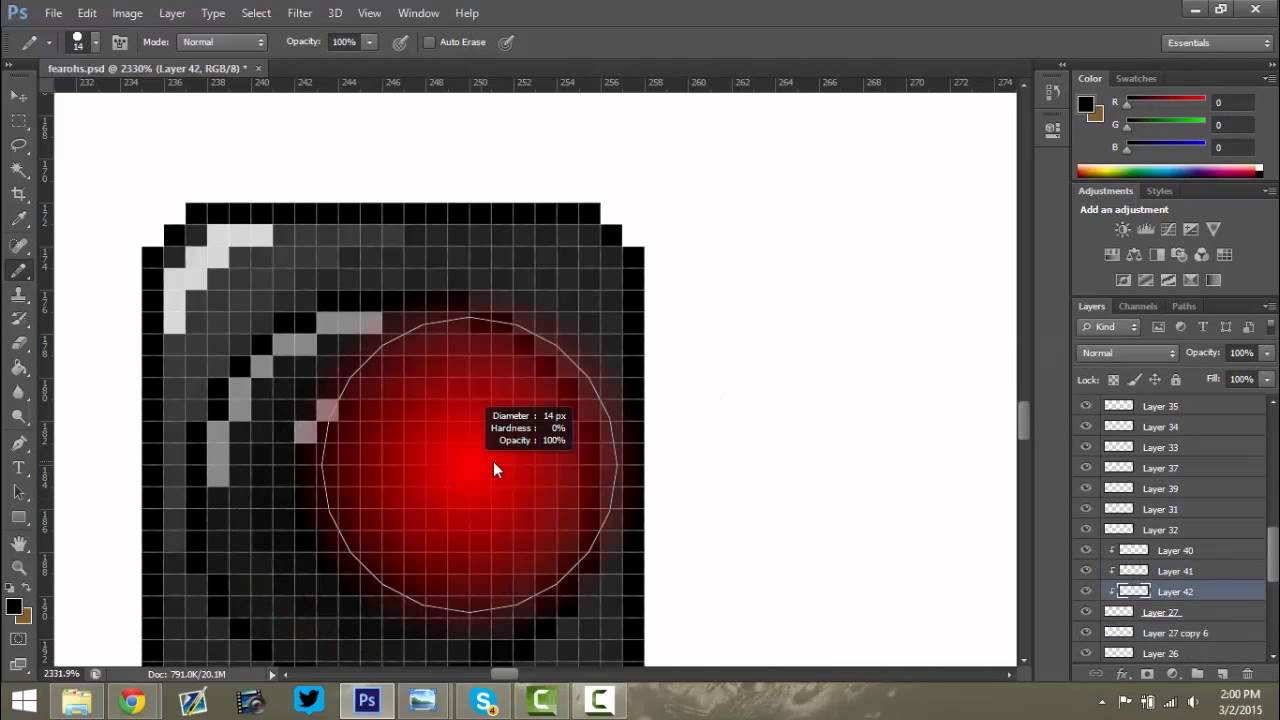Hide Layer 27 copy 6
This screenshot has width=1280, height=720.
click(1086, 633)
